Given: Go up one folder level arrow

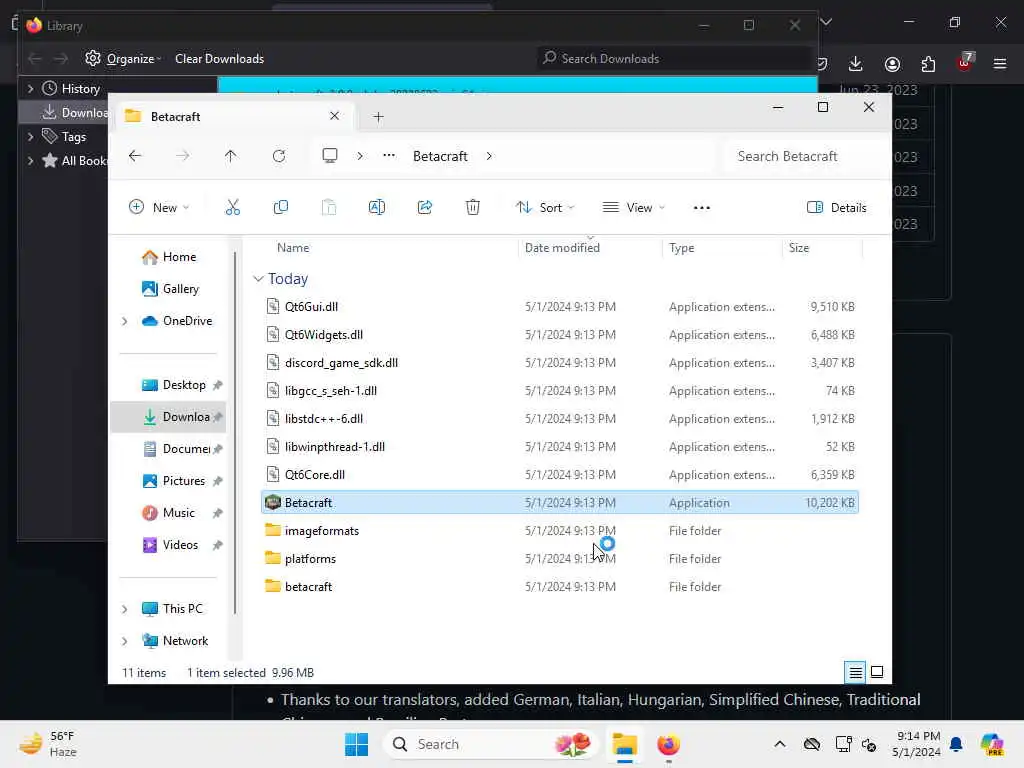Looking at the screenshot, I should [231, 156].
